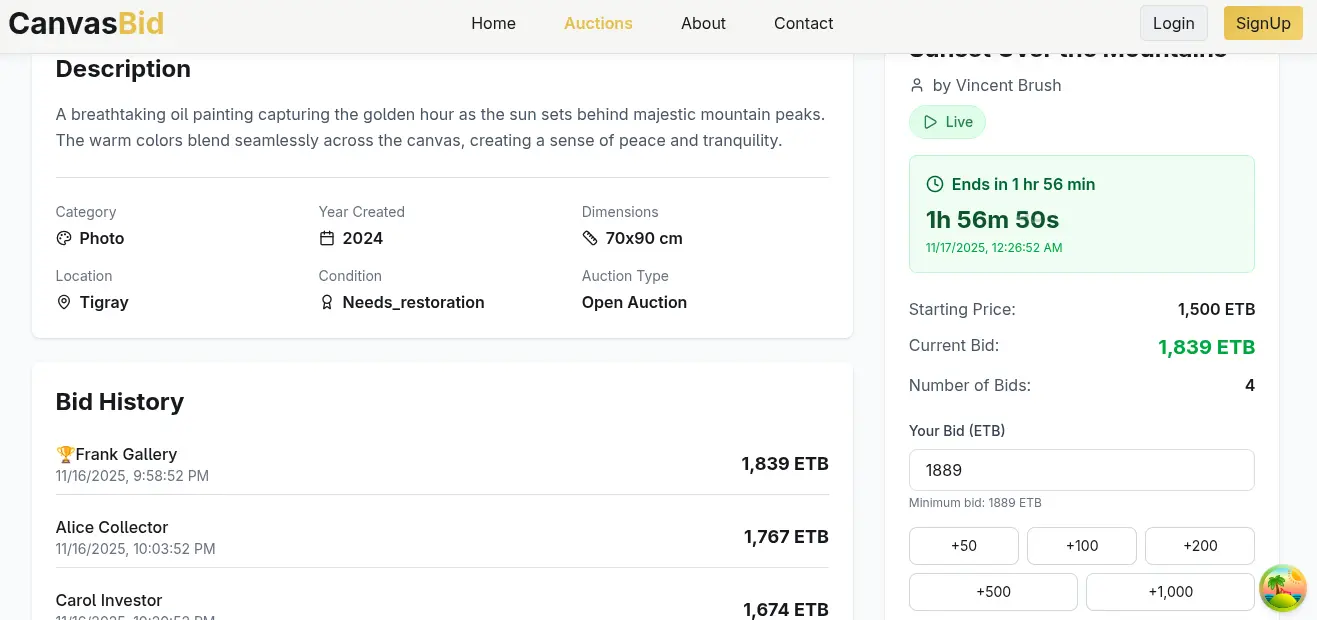This screenshot has height=620, width=1317.
Task: Click the Live status badge
Action: (x=947, y=122)
